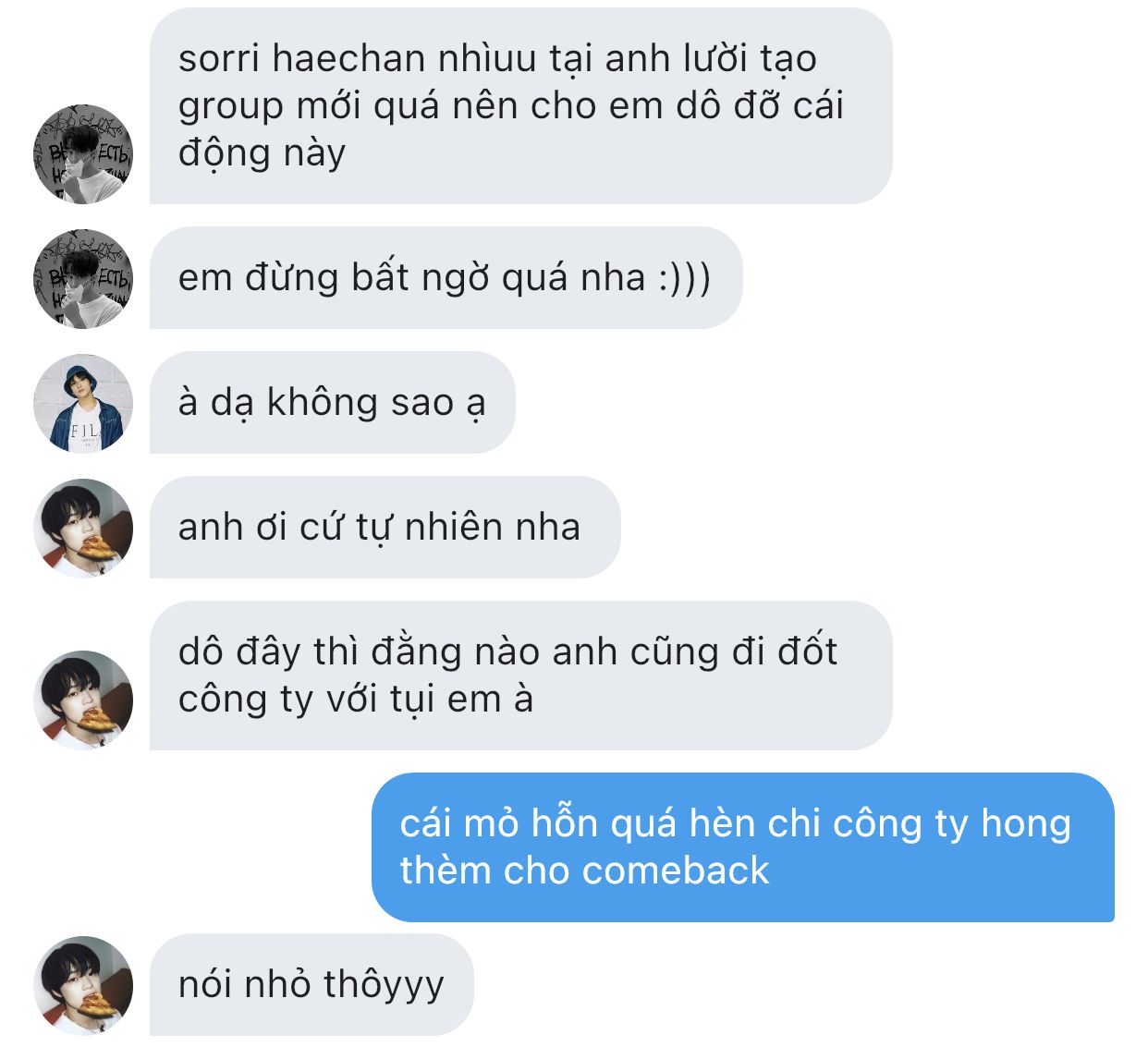Open profile of the blue bucket hat avatar

point(83,403)
